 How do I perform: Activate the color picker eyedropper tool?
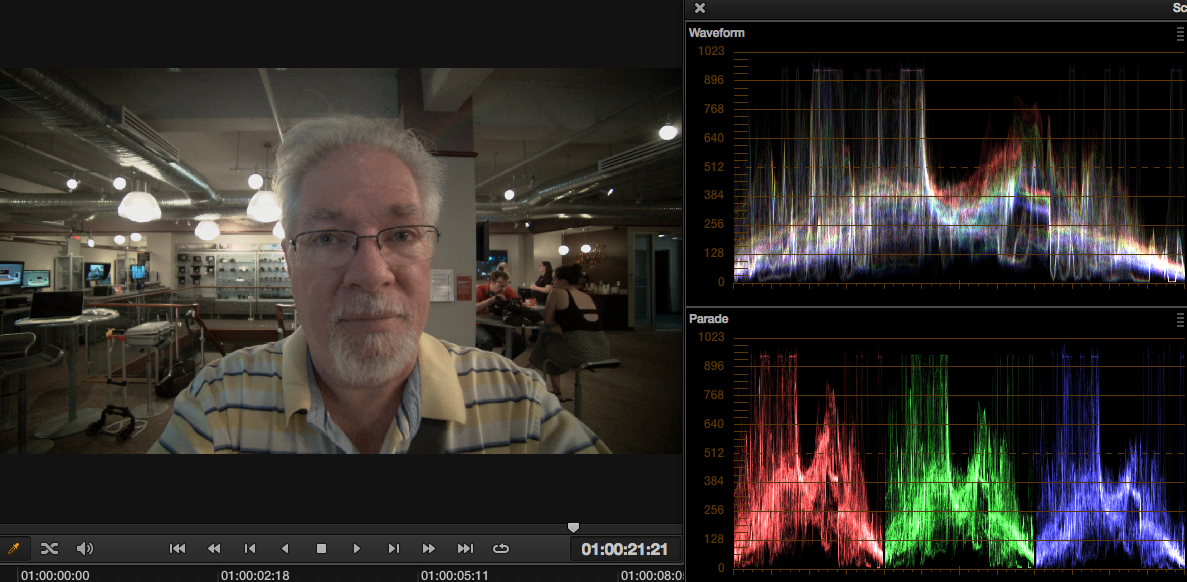[x=14, y=549]
